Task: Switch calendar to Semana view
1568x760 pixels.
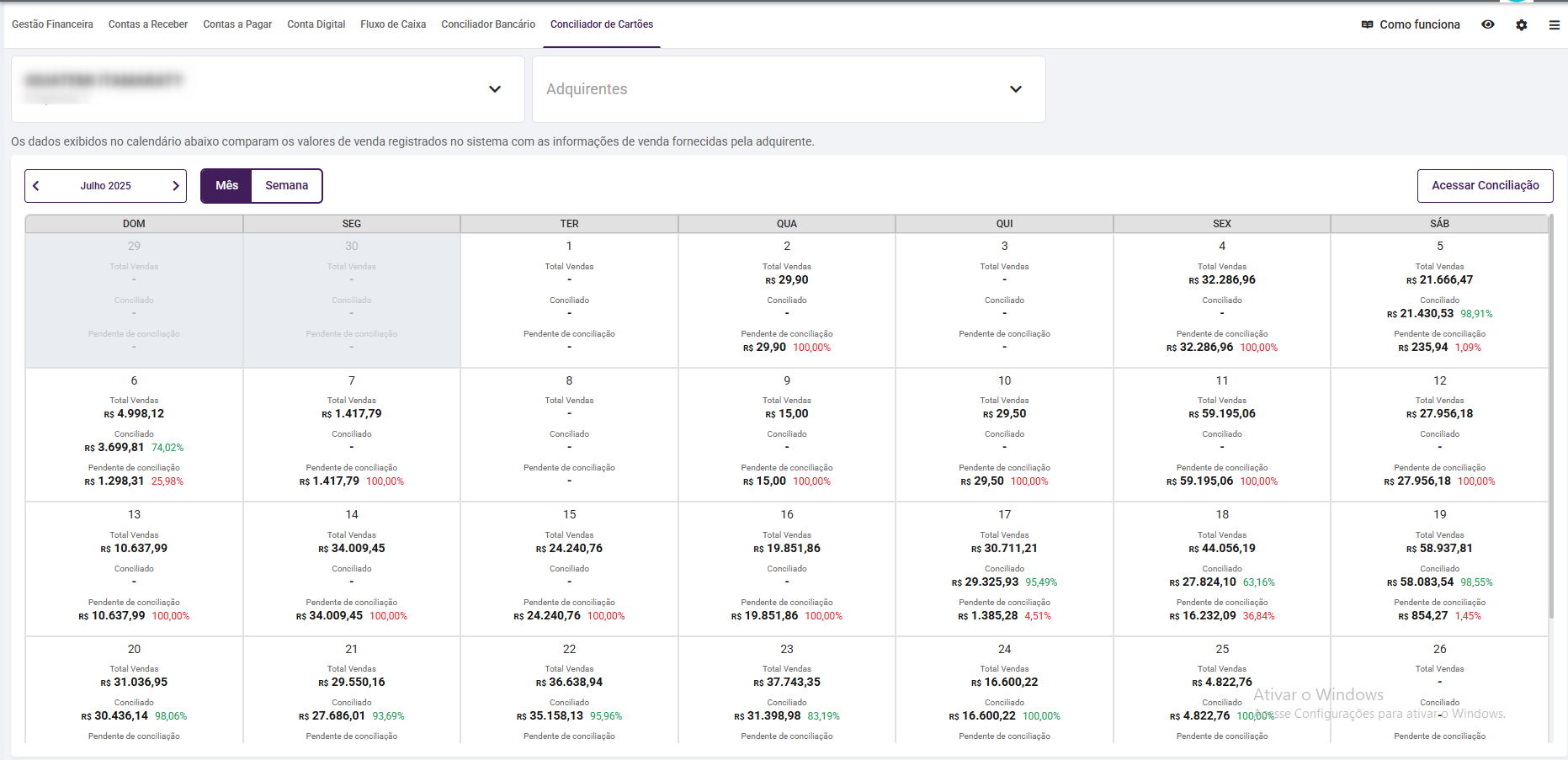Action: tap(286, 186)
